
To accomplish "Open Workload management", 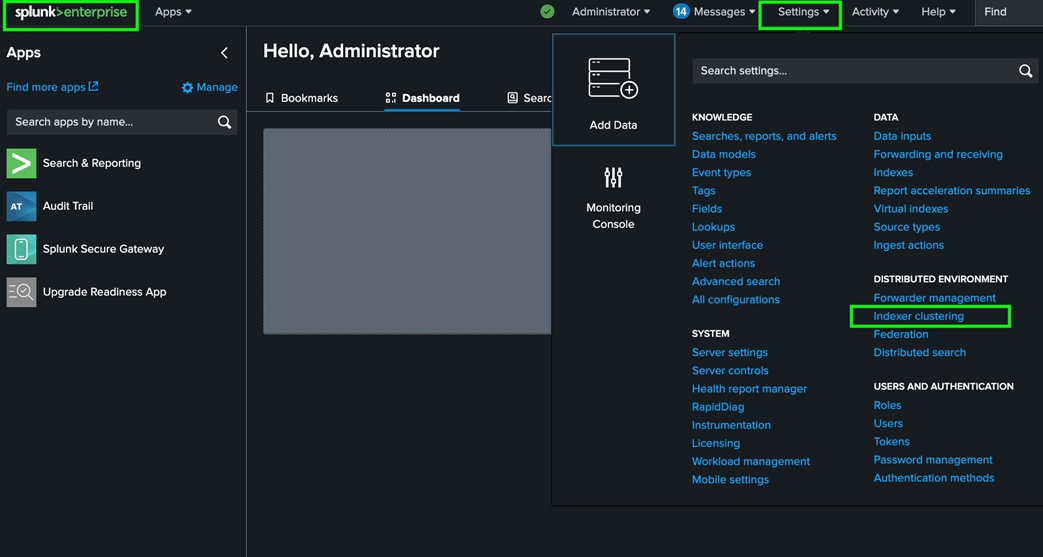I will (751, 461).
